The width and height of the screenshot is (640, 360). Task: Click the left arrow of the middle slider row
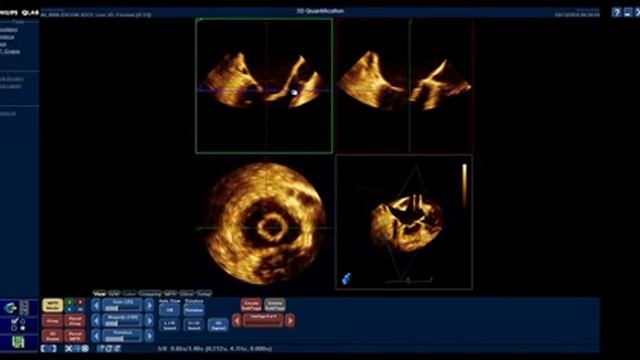click(96, 320)
